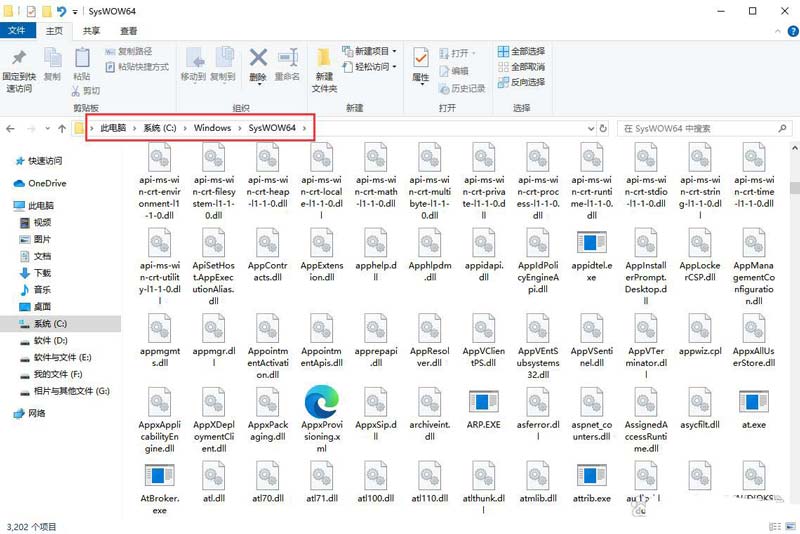Open the New item dropdown
Image resolution: width=800 pixels, height=534 pixels.
point(369,51)
